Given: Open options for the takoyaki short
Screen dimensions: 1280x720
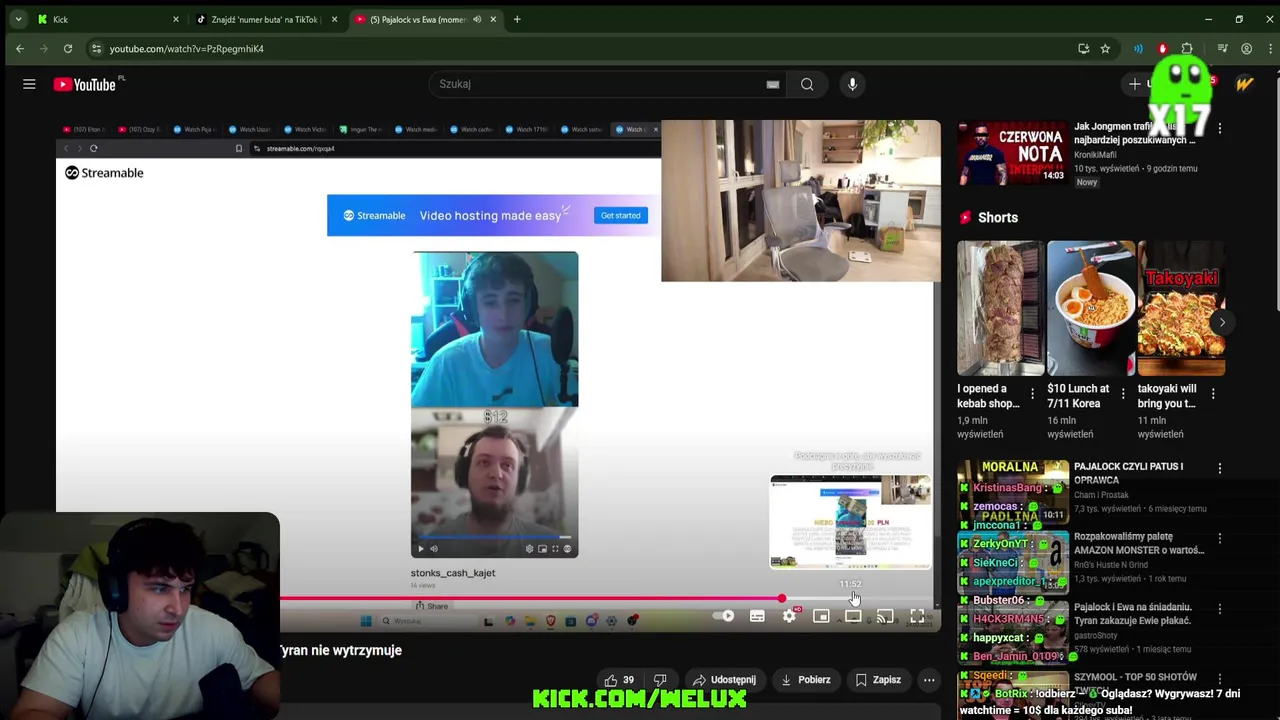Looking at the screenshot, I should click(1213, 394).
